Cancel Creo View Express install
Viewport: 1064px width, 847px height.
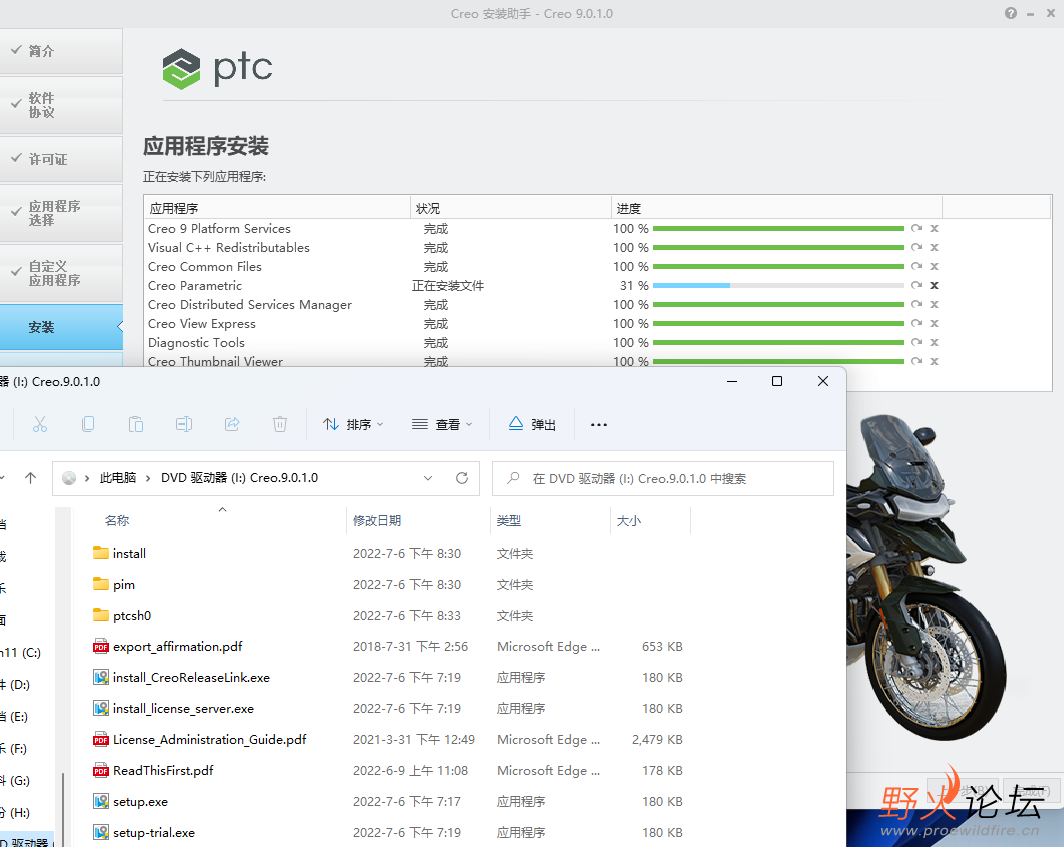934,324
